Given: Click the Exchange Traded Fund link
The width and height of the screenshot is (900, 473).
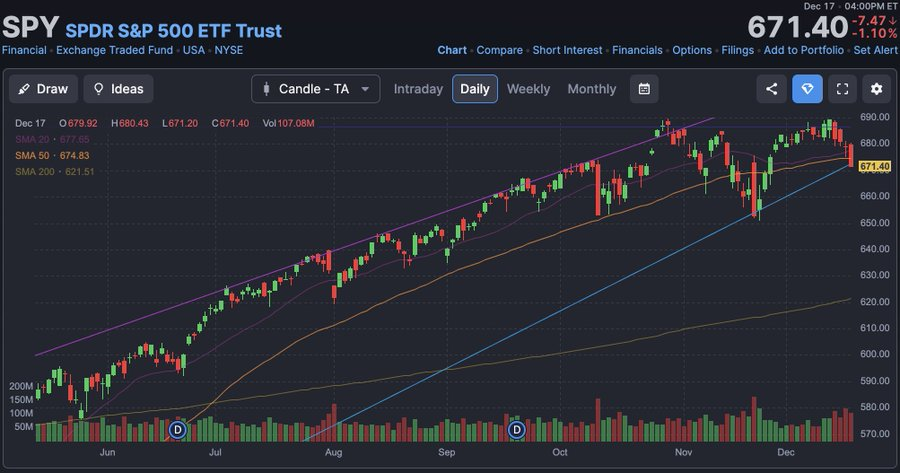Looking at the screenshot, I should tap(116, 50).
